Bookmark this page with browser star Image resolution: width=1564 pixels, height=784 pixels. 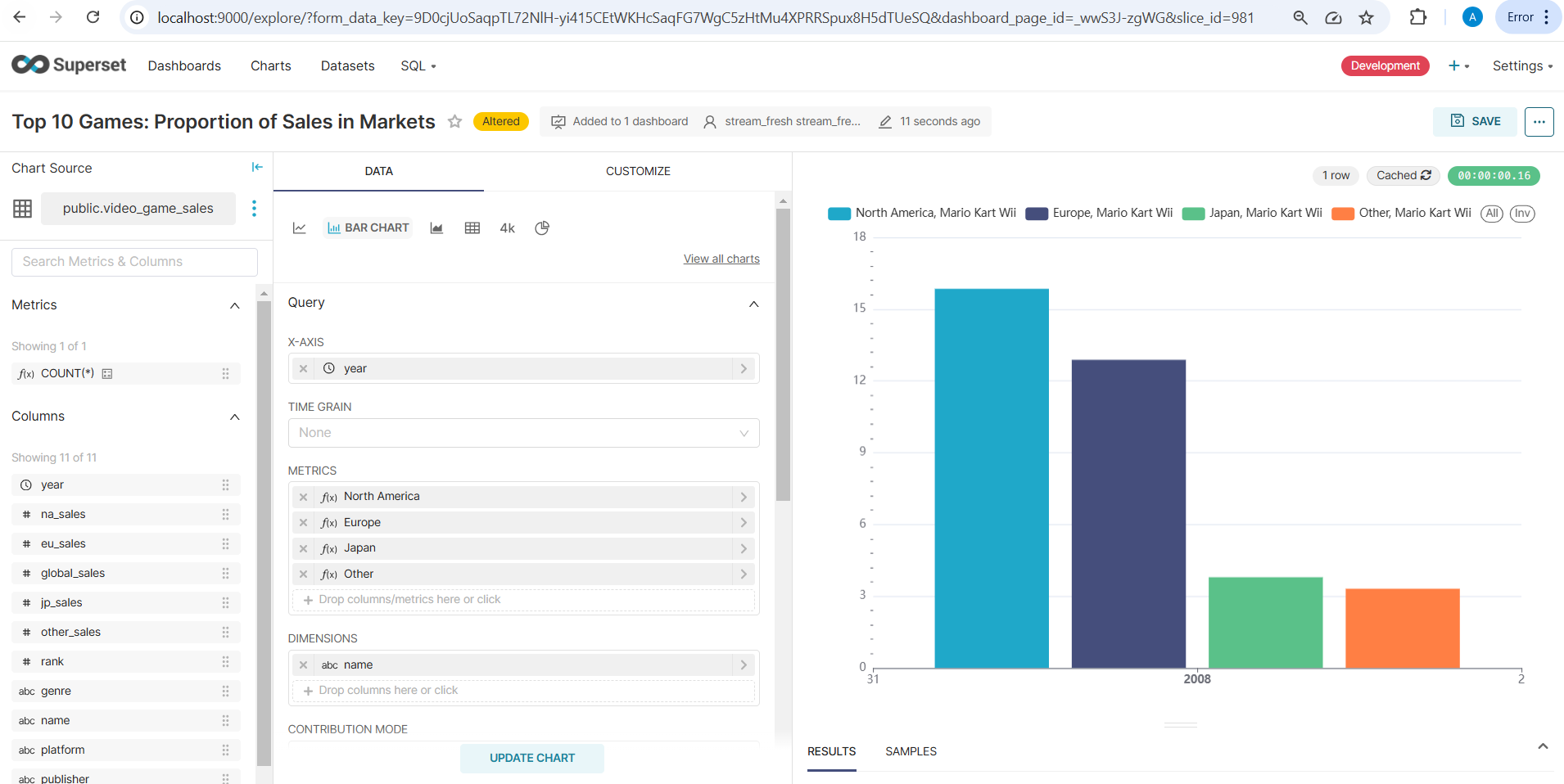coord(1367,17)
